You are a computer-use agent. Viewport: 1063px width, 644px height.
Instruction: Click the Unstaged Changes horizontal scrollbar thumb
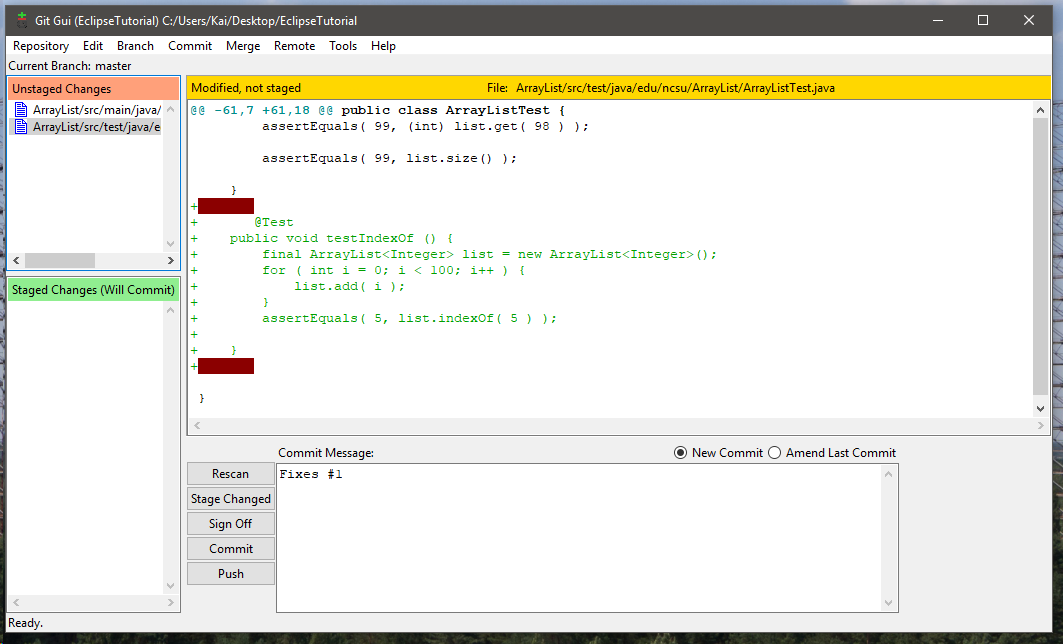(60, 260)
